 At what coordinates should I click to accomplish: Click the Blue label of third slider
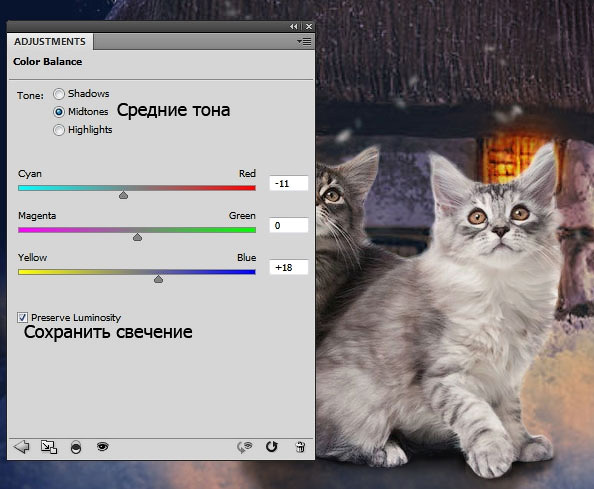(246, 258)
